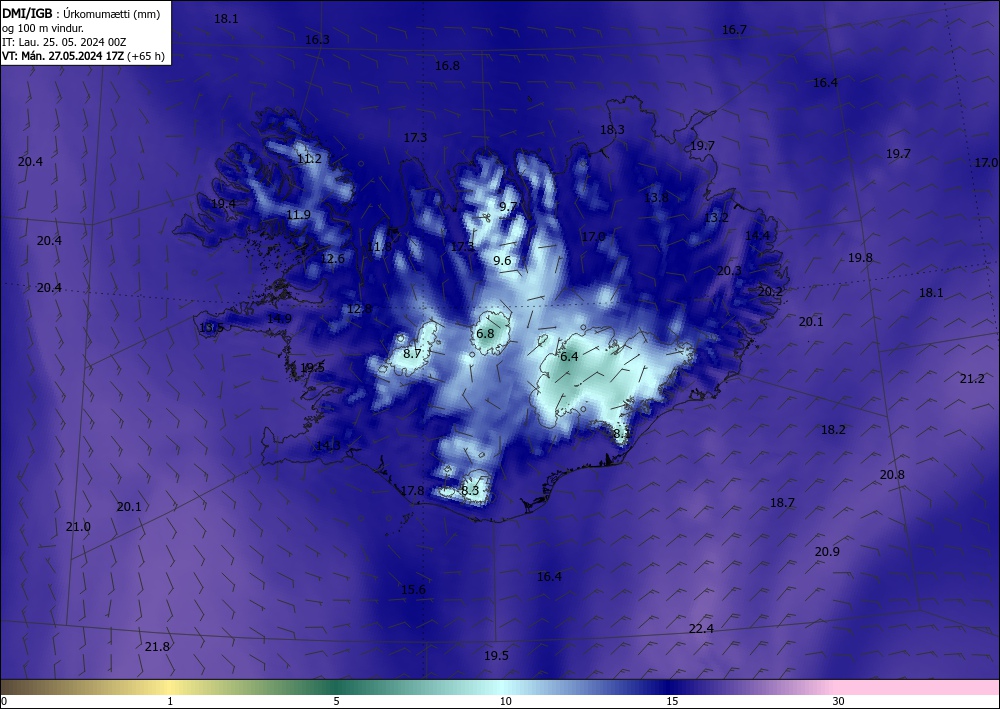1000x709 pixels.
Task: Select the 21.2 value label
Action: click(x=972, y=379)
